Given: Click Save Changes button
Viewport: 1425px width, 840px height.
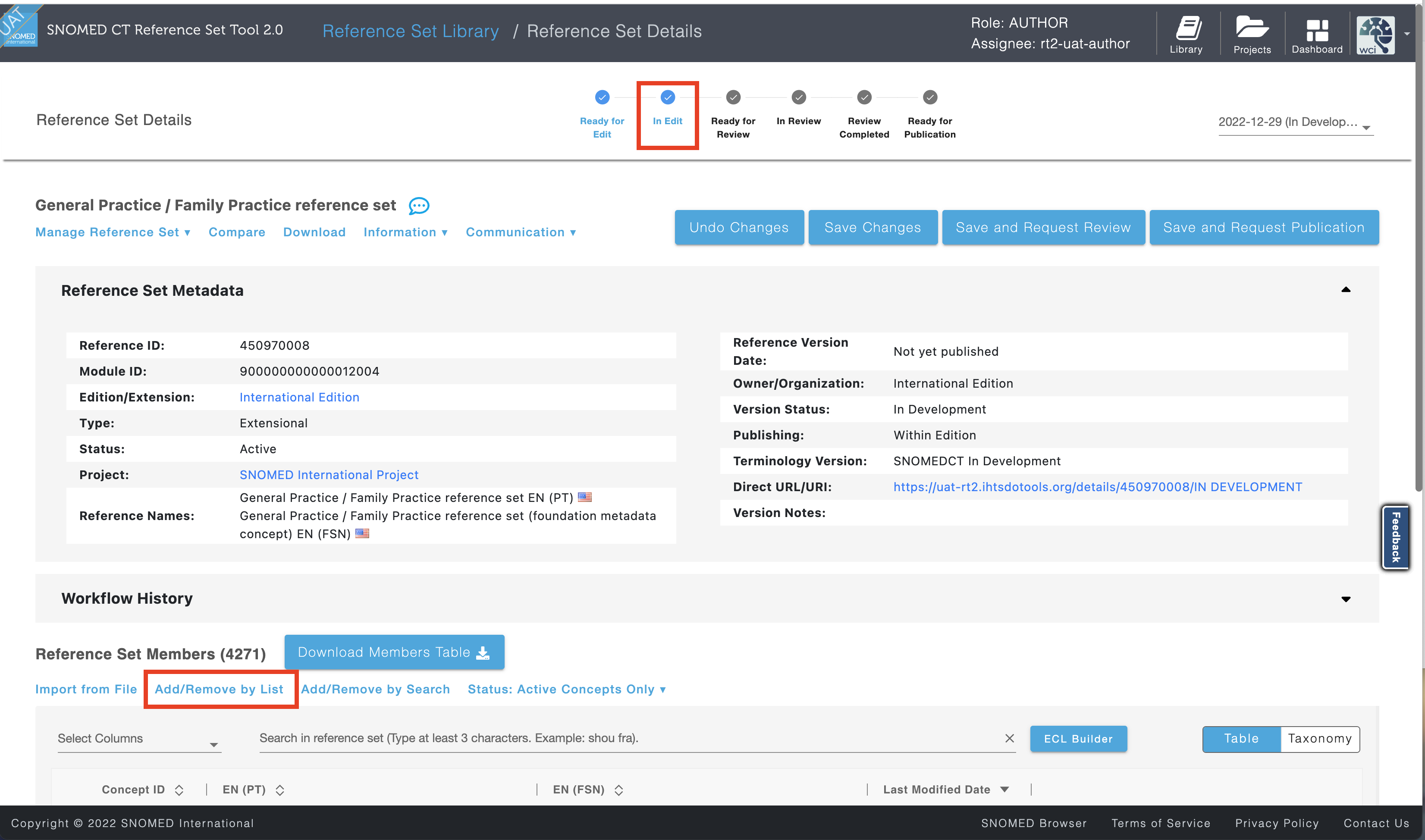Looking at the screenshot, I should (873, 227).
